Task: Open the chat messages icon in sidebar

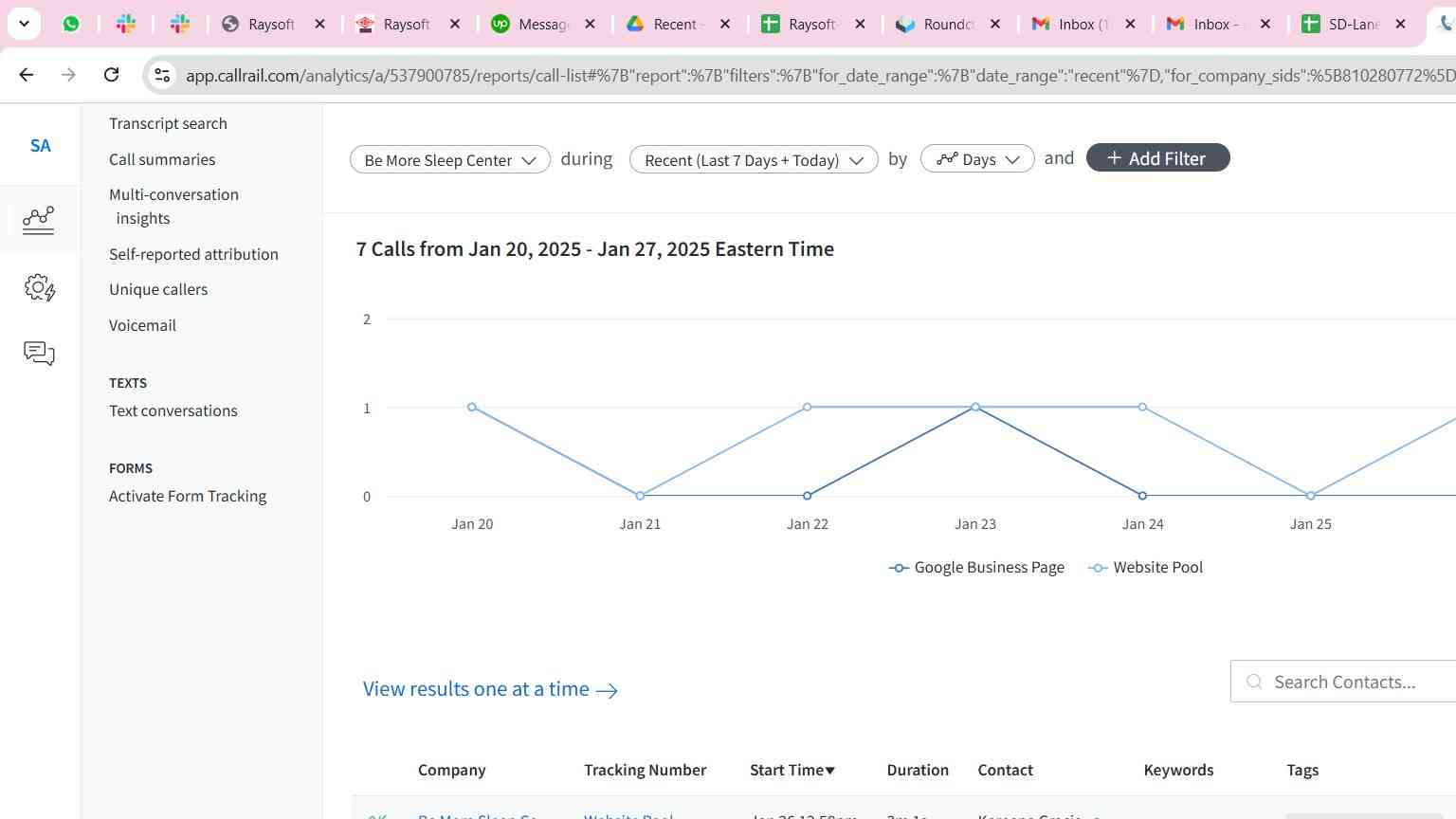Action: pyautogui.click(x=39, y=354)
